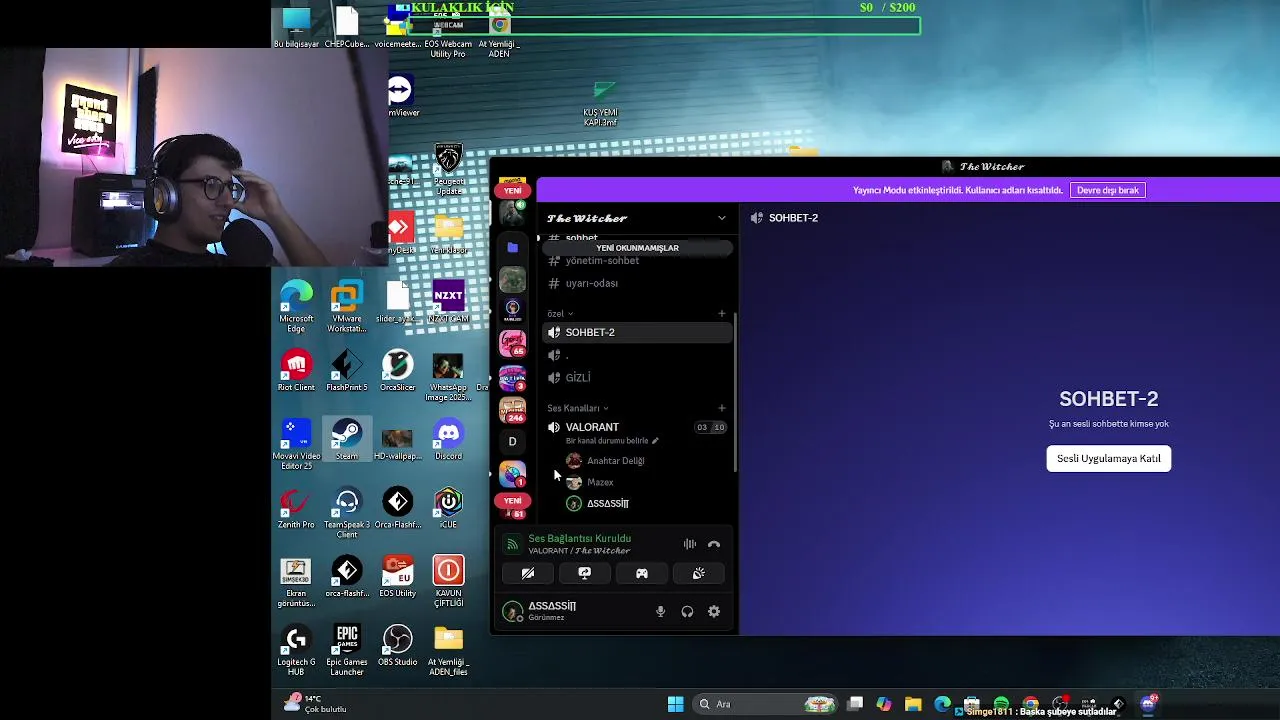This screenshot has height=720, width=1280.
Task: Open Copilot from the taskbar
Action: click(x=884, y=704)
